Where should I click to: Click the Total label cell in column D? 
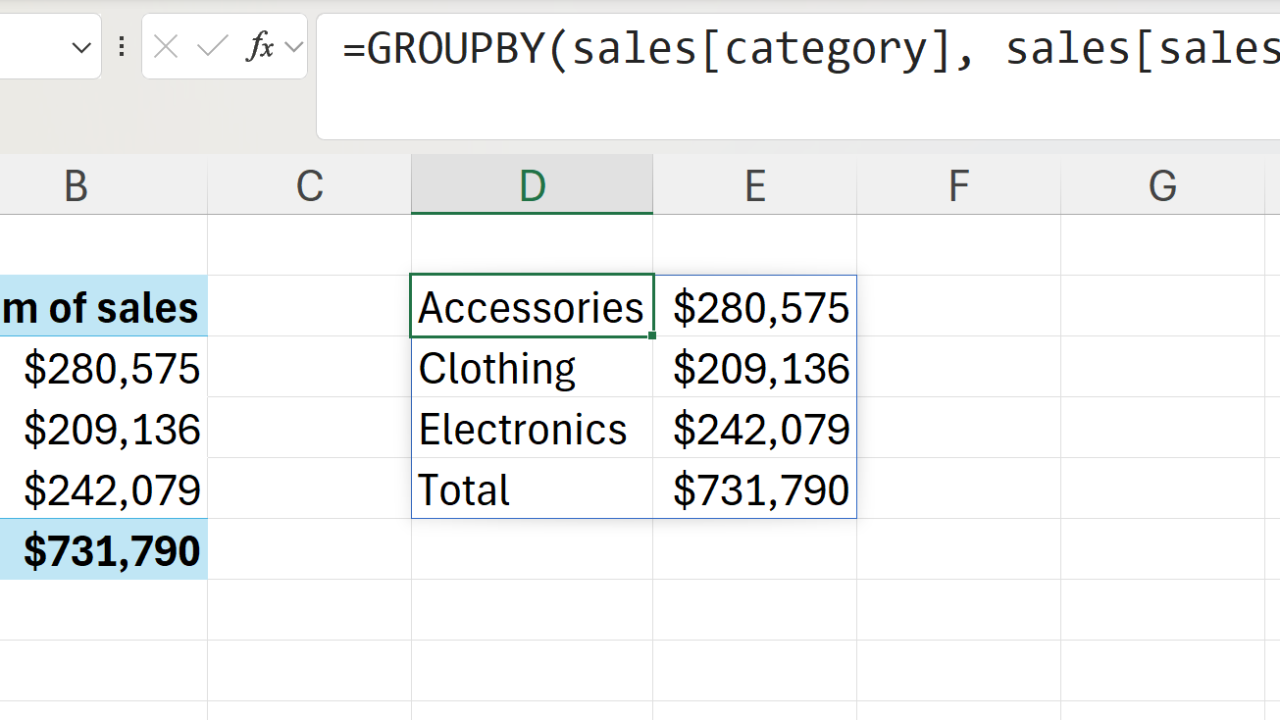531,490
